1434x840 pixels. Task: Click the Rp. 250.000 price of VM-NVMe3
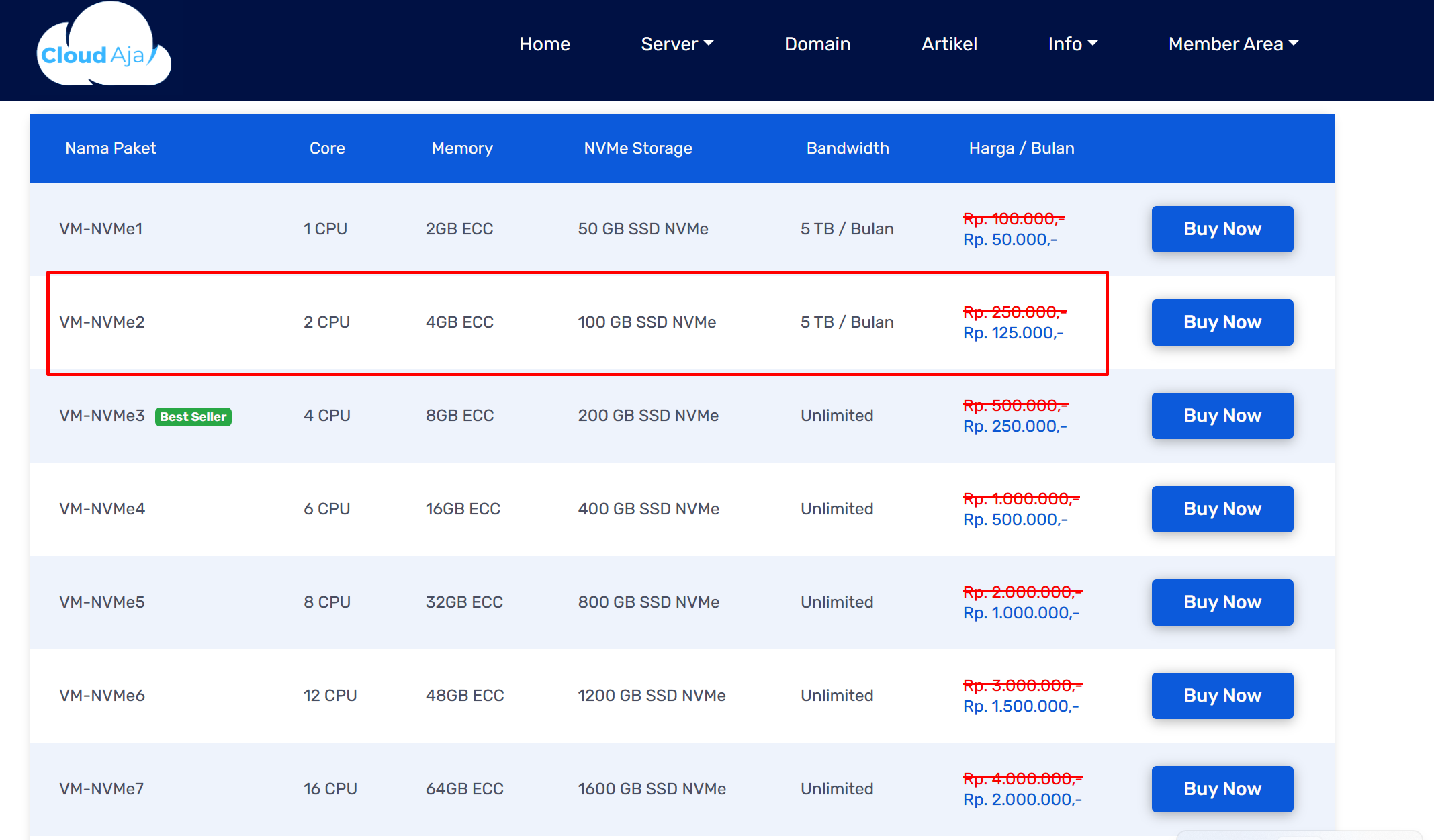coord(1014,426)
